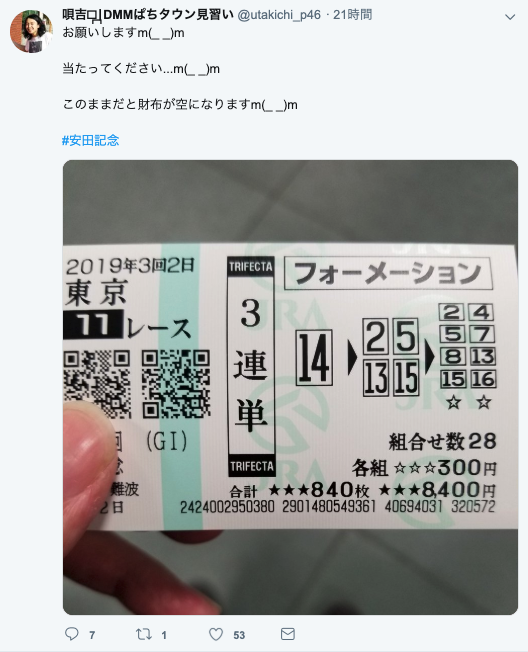This screenshot has height=652, width=528.
Task: Retweet this post using the arrows icon
Action: point(144,634)
